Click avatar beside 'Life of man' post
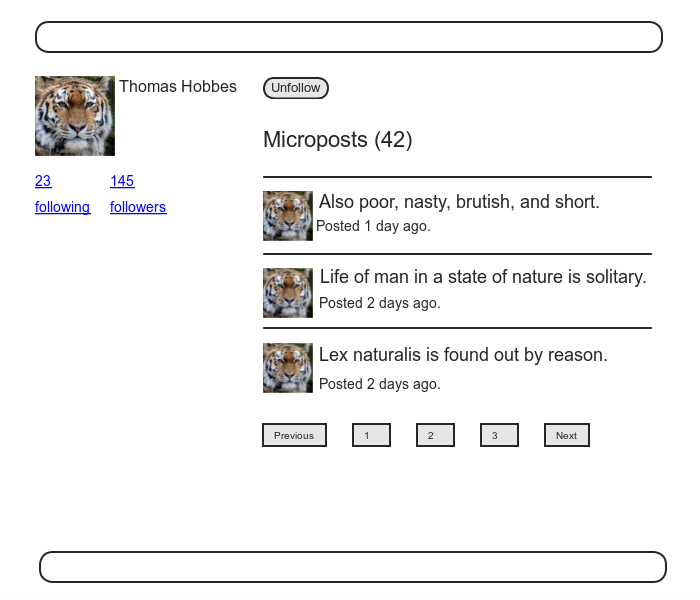Image resolution: width=700 pixels, height=600 pixels. pos(288,293)
